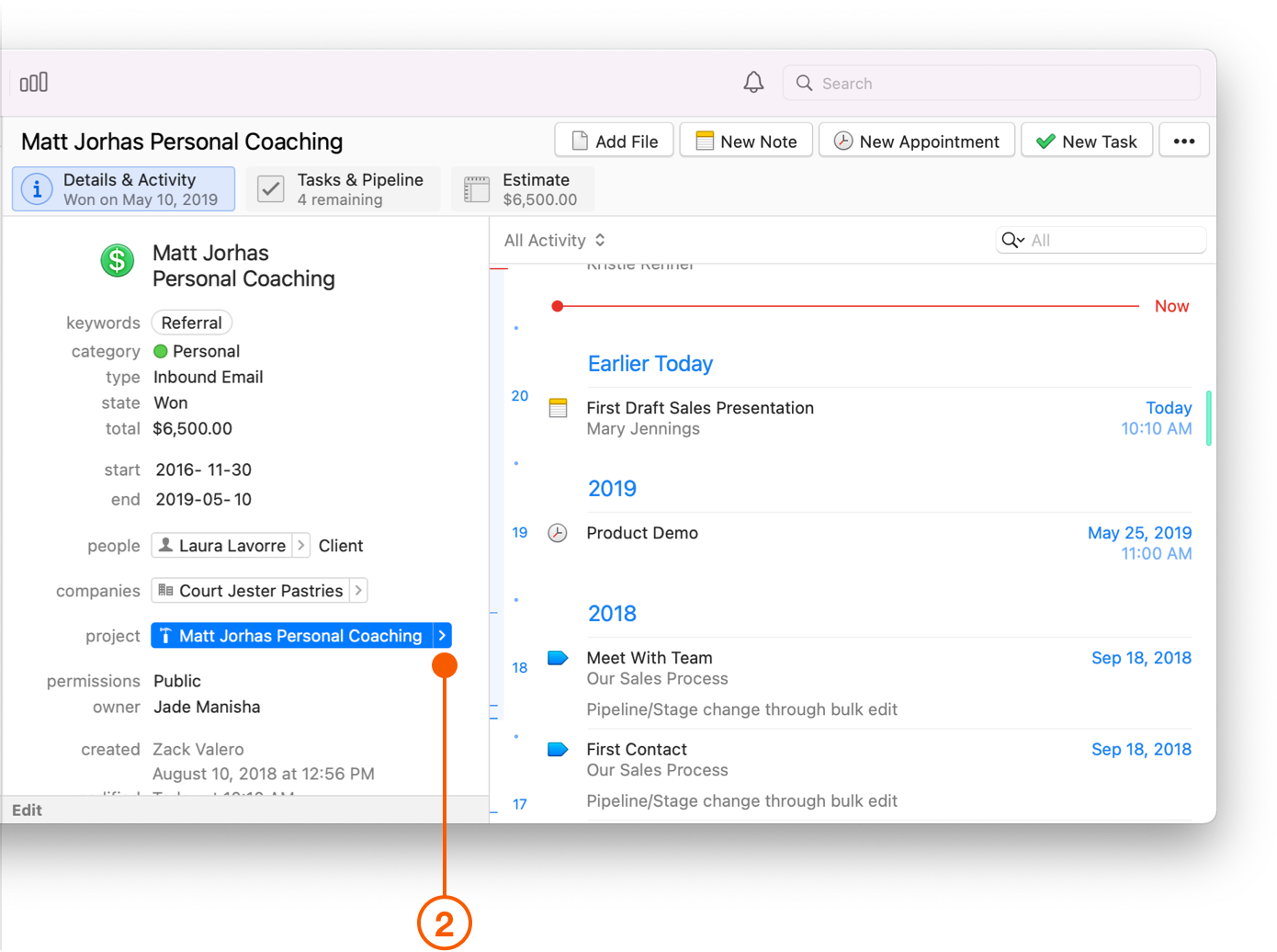The height and width of the screenshot is (952, 1277).
Task: Open First Draft Sales Presentation entry
Action: 700,408
